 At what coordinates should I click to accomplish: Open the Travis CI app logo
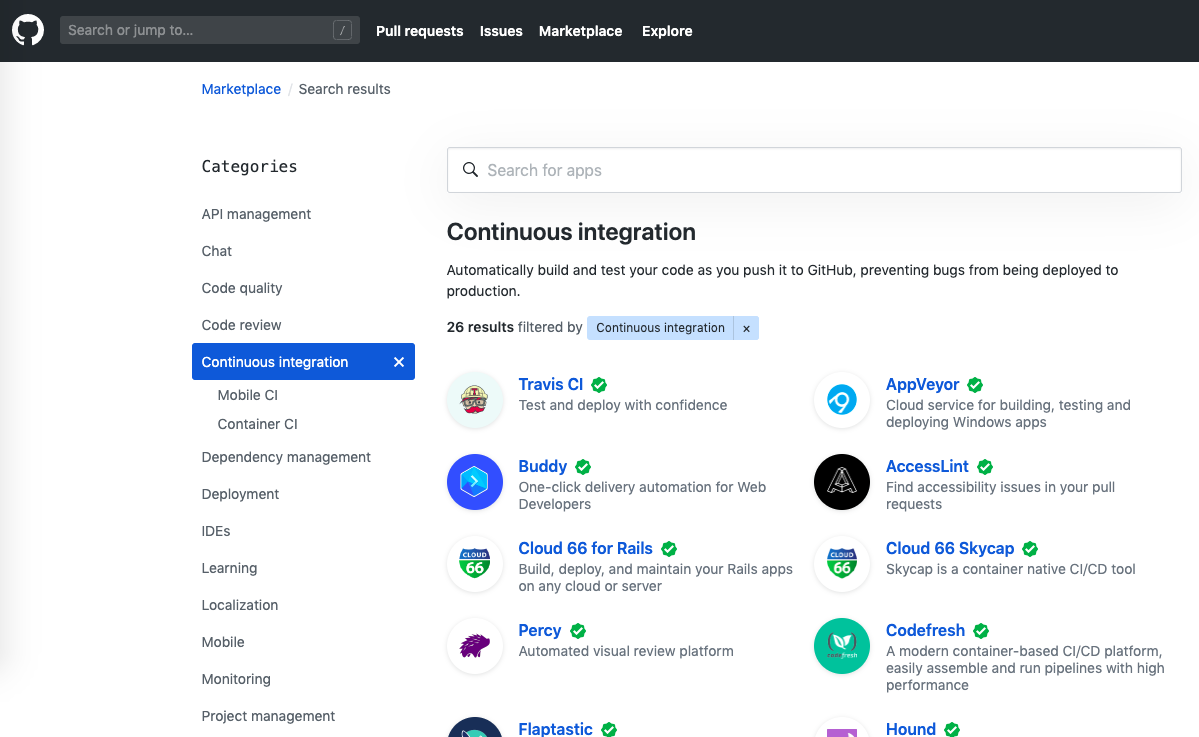click(x=475, y=400)
